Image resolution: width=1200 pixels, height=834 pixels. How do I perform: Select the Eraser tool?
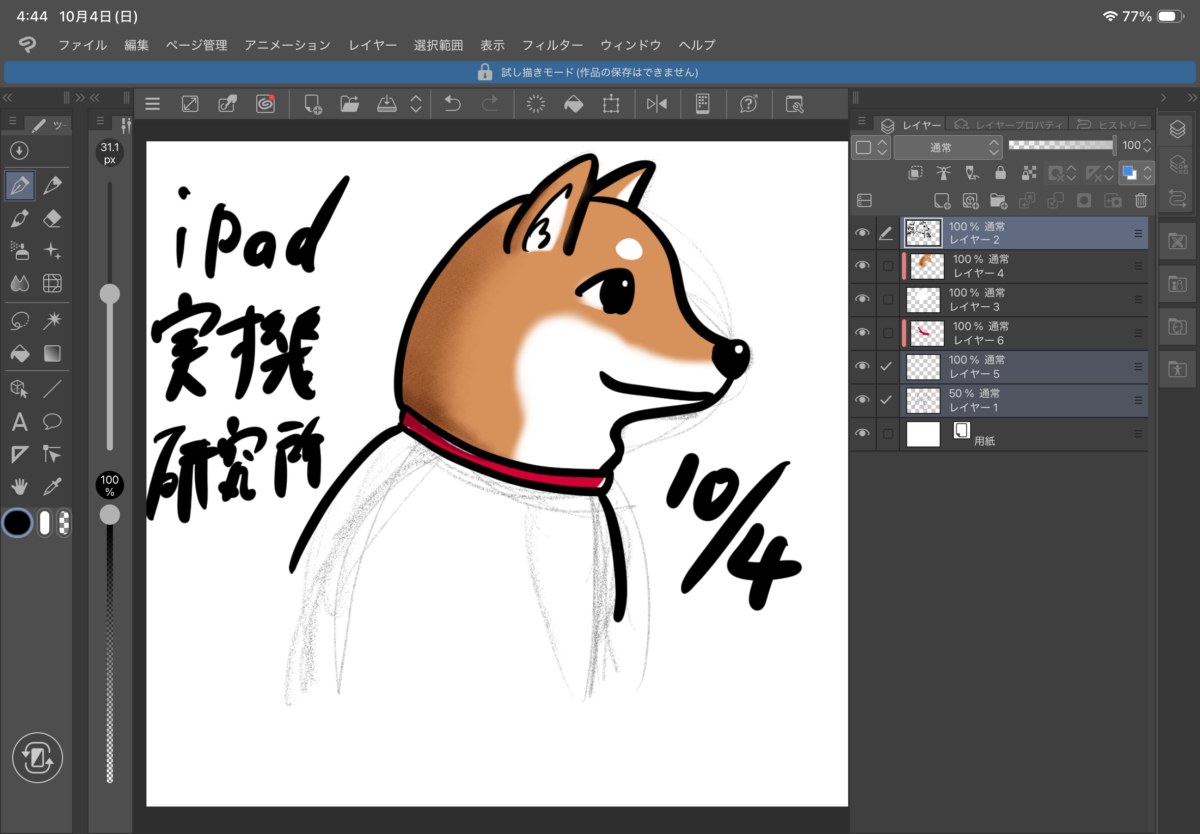(x=53, y=218)
